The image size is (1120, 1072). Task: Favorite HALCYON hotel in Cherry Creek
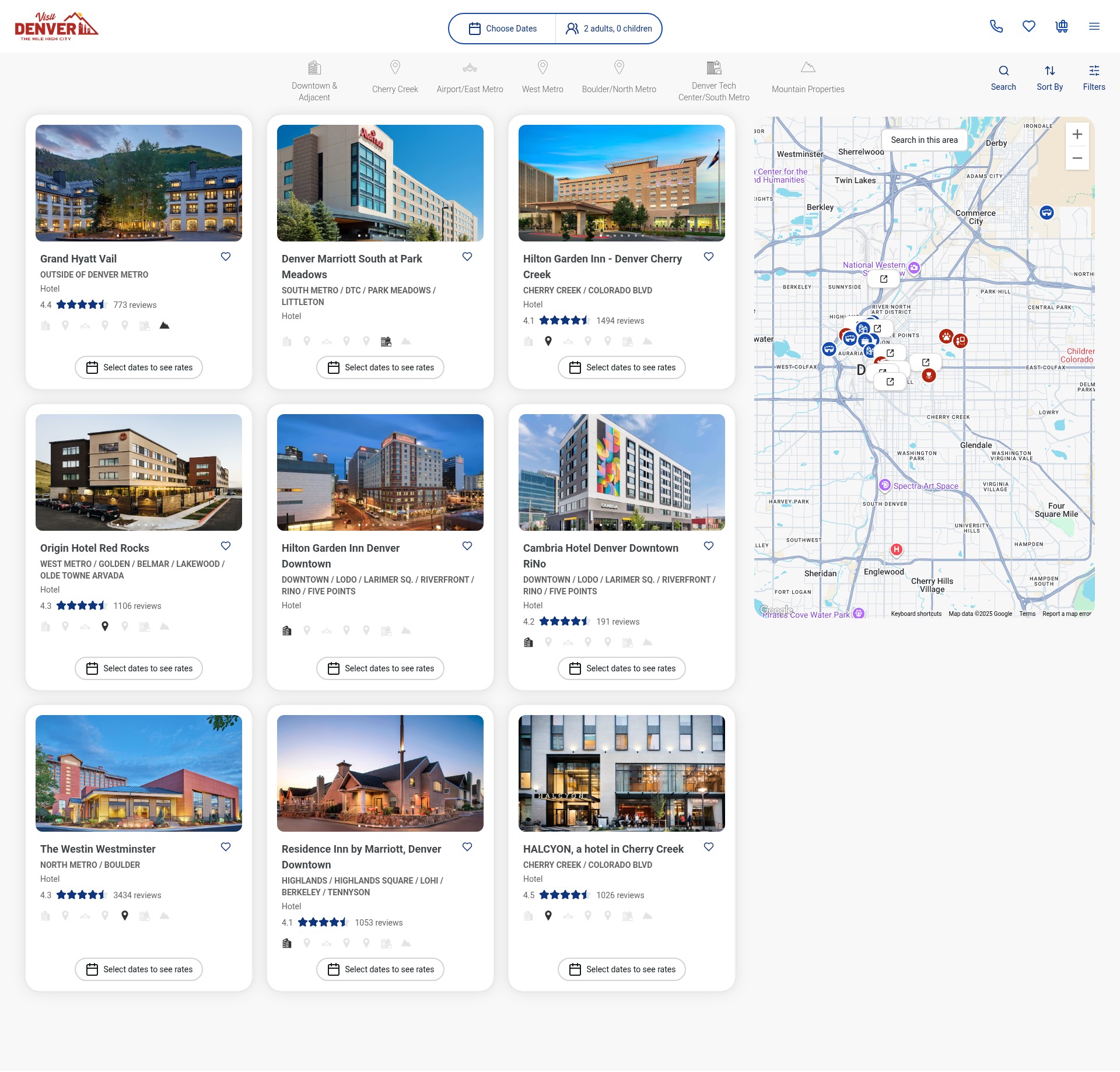(709, 847)
